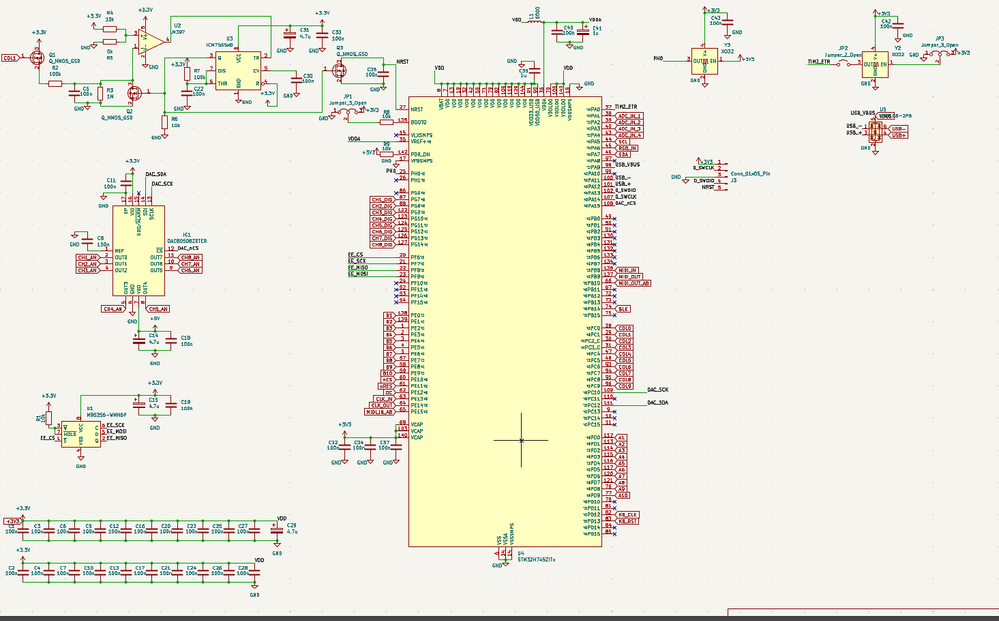Select capacitor C8 150n symbol
Viewport: 999px width, 621px height.
tap(88, 241)
